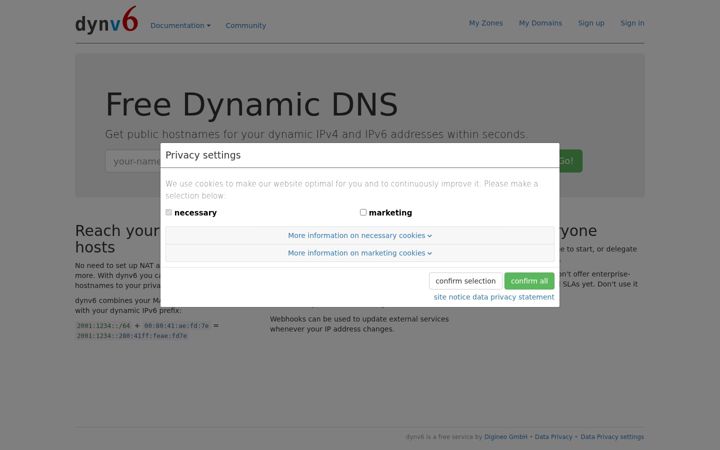
Task: Click the Free Dynamic DNS heading
Action: point(252,105)
